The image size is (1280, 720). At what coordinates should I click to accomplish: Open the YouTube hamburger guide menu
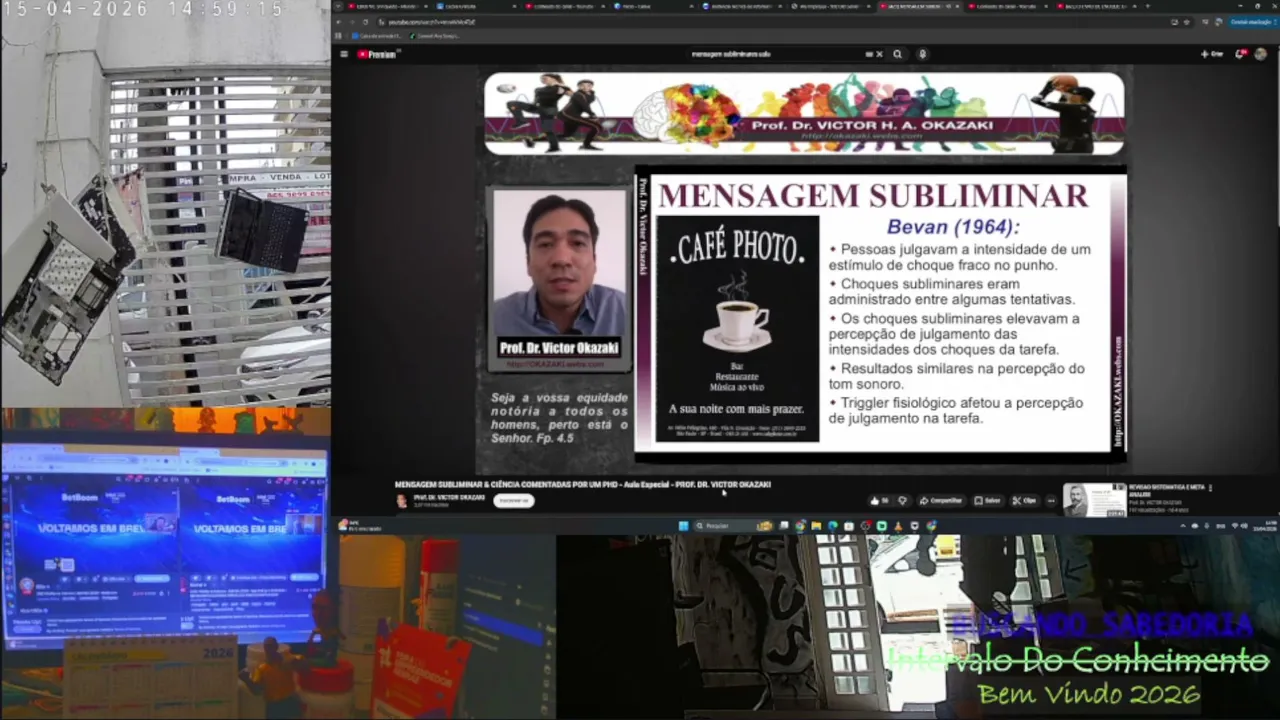tap(343, 54)
